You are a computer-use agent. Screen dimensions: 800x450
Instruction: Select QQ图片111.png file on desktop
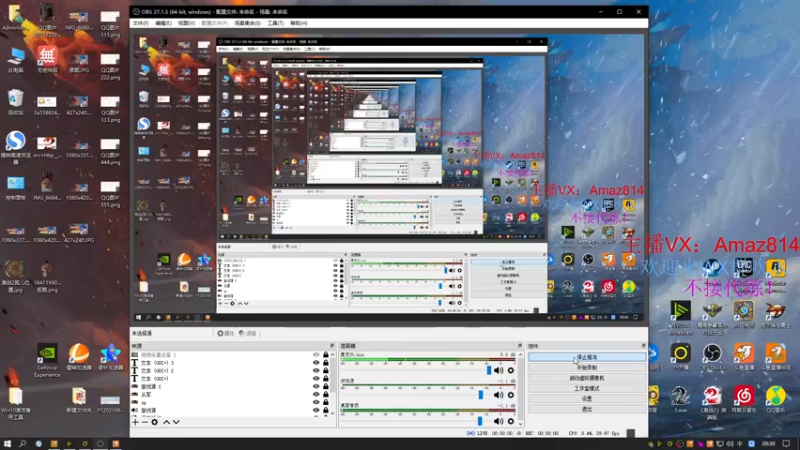click(110, 23)
